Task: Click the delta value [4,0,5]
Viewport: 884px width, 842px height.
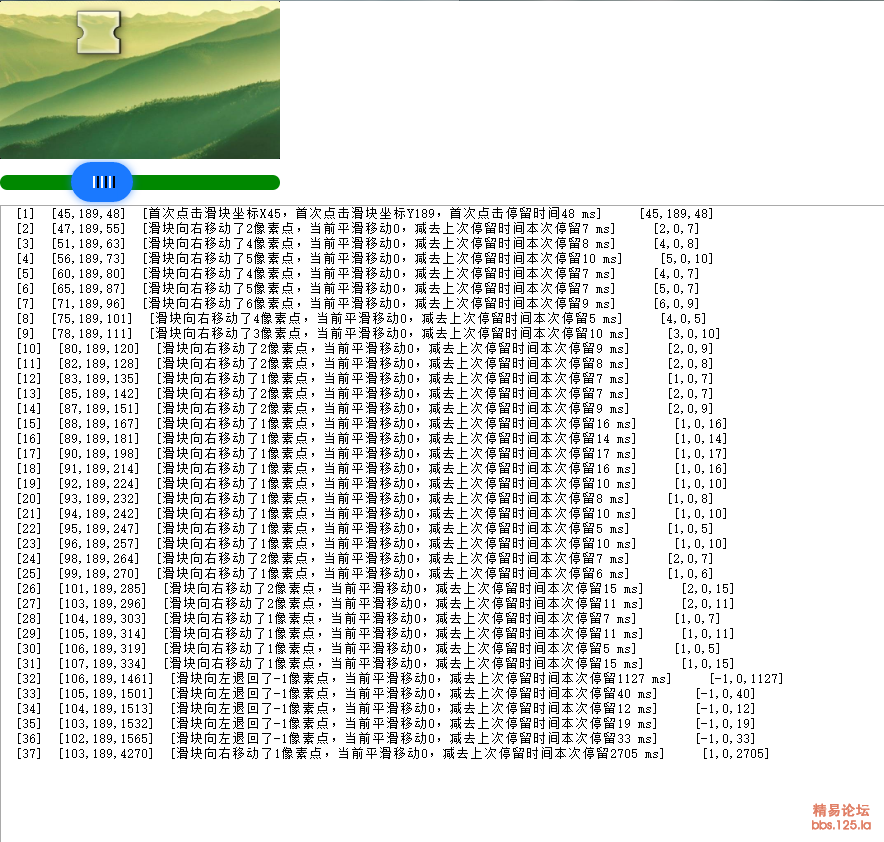Action: 683,319
